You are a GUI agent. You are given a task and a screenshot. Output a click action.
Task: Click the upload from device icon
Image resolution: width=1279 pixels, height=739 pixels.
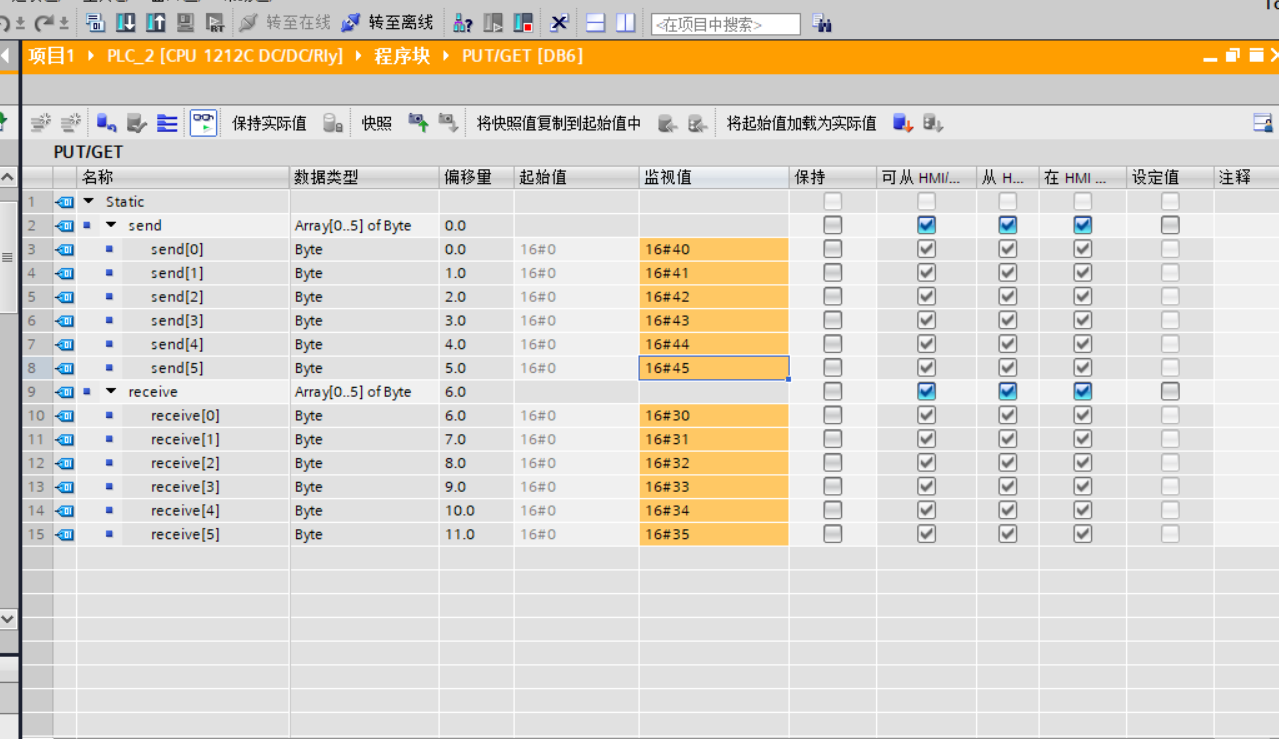coord(156,22)
